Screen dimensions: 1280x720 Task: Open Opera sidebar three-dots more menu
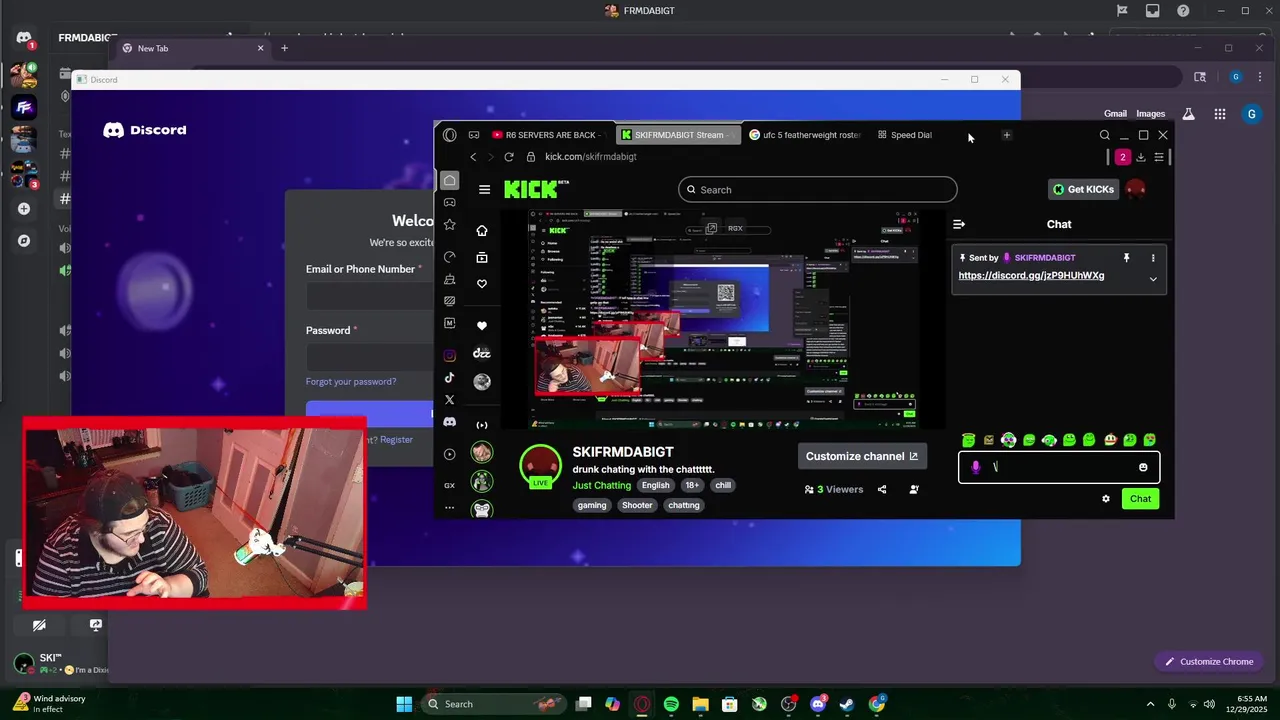coord(450,508)
